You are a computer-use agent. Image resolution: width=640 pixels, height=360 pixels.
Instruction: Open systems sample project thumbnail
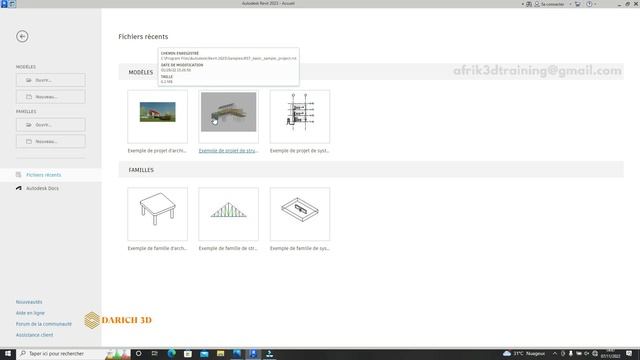pyautogui.click(x=300, y=117)
